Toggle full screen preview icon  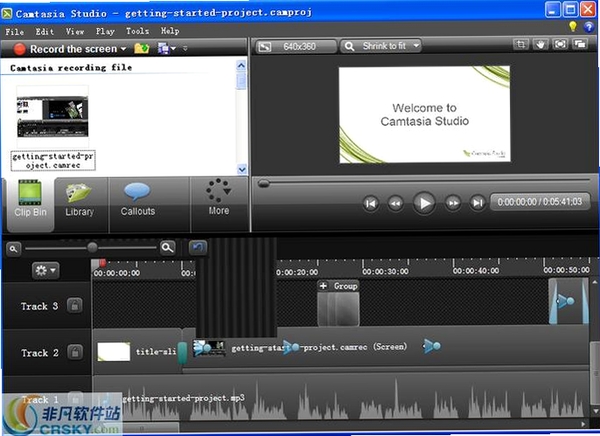pos(560,44)
